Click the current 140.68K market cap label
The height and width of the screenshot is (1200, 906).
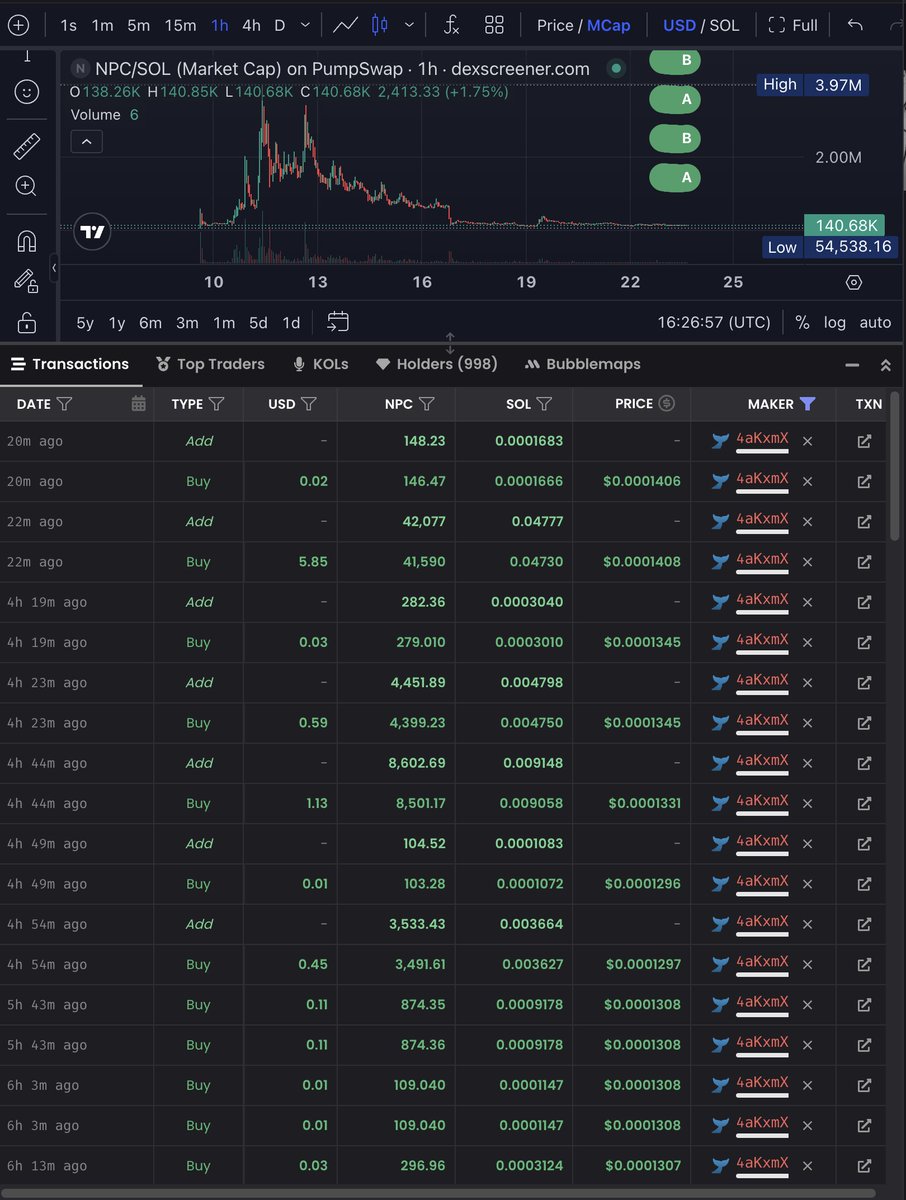click(x=847, y=225)
